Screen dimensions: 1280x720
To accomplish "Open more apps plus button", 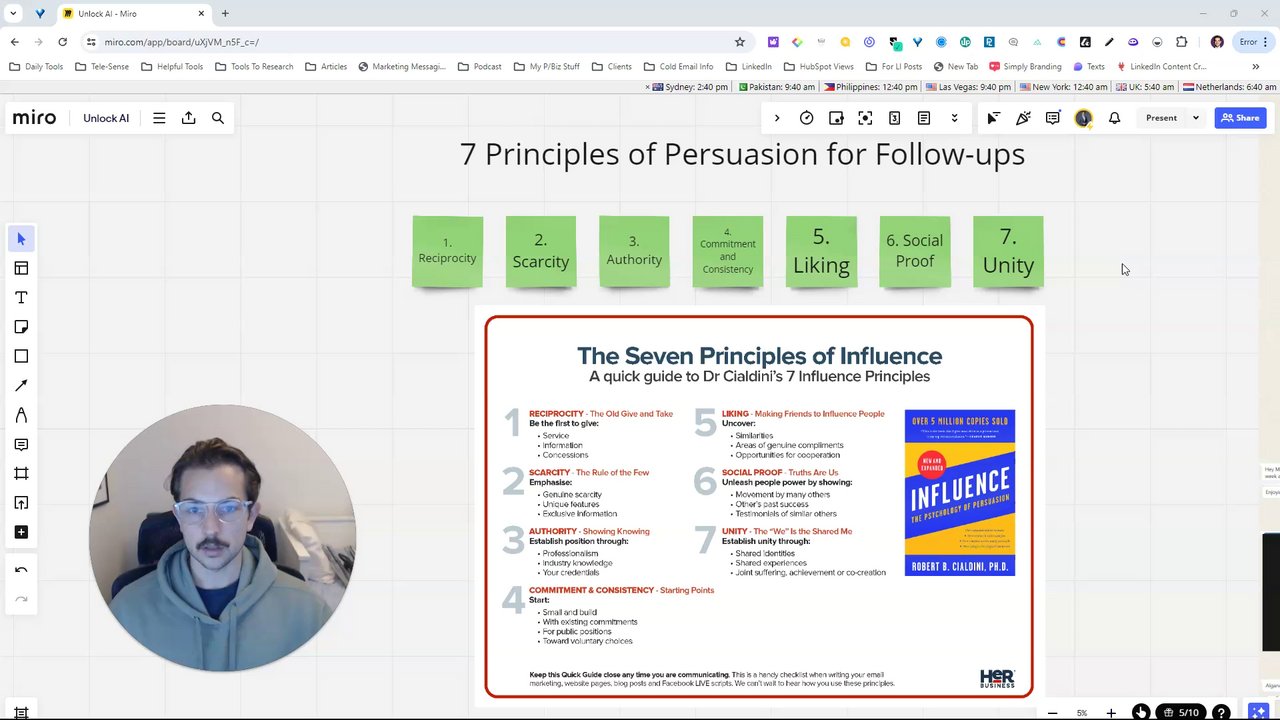I will pos(21,532).
